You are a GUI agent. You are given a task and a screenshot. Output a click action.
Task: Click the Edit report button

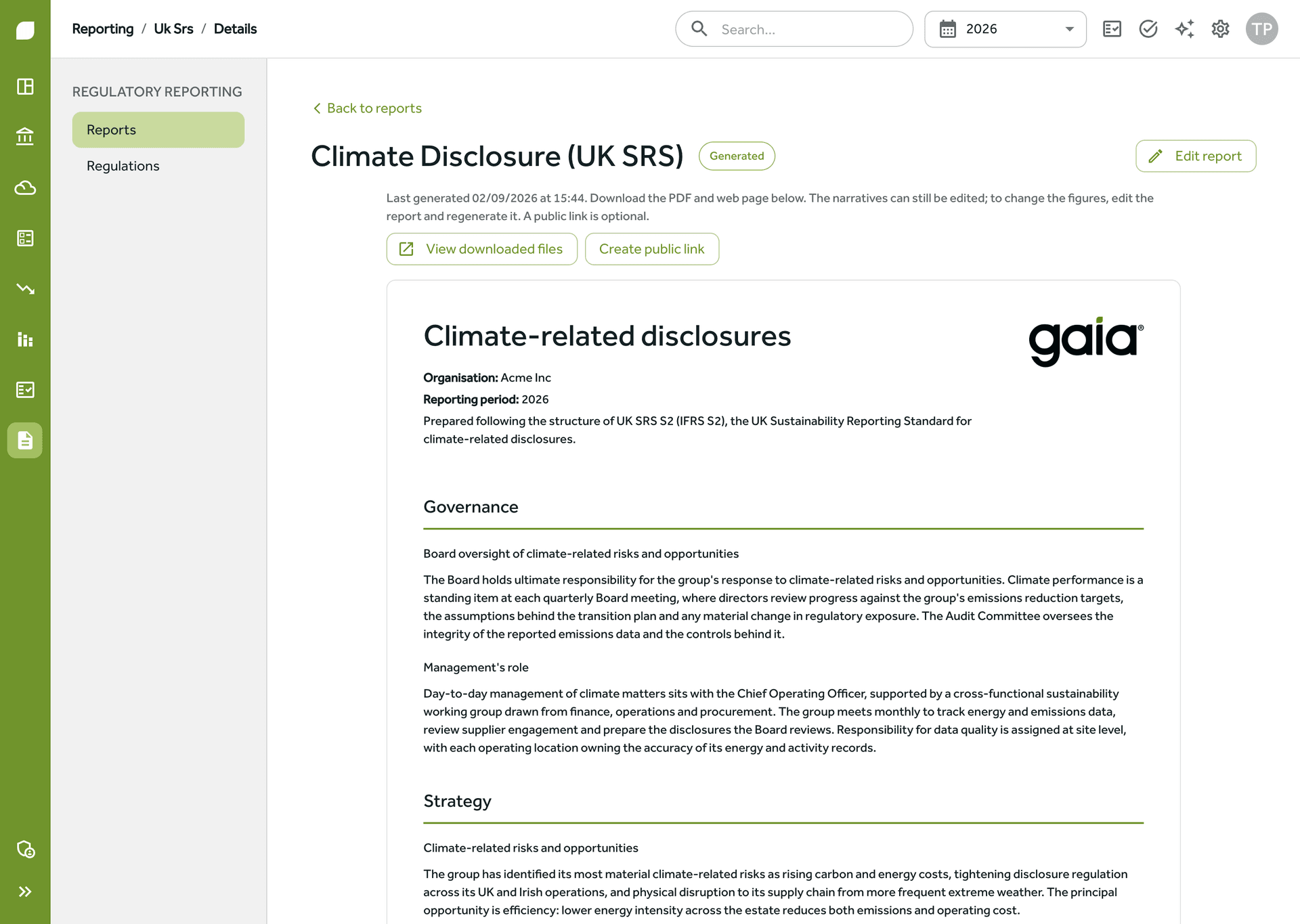tap(1196, 156)
